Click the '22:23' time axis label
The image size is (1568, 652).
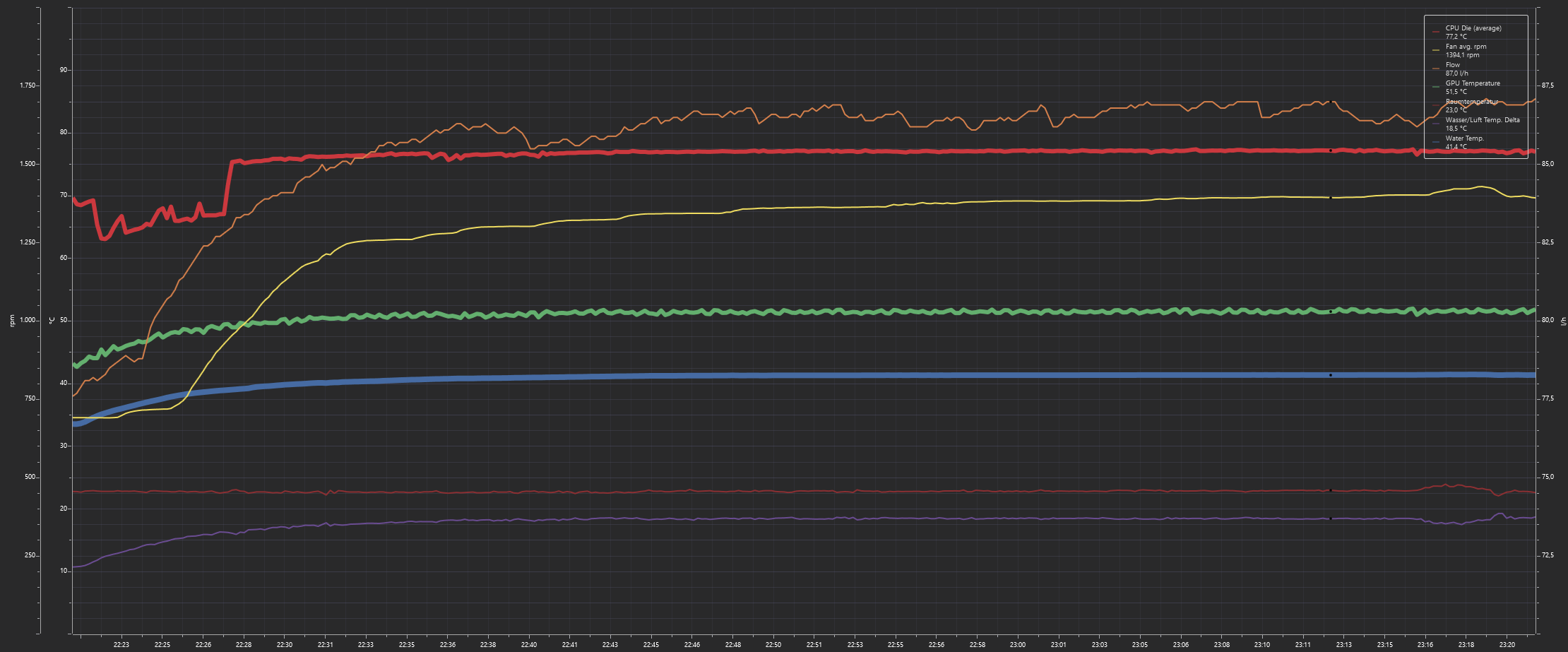pos(121,645)
